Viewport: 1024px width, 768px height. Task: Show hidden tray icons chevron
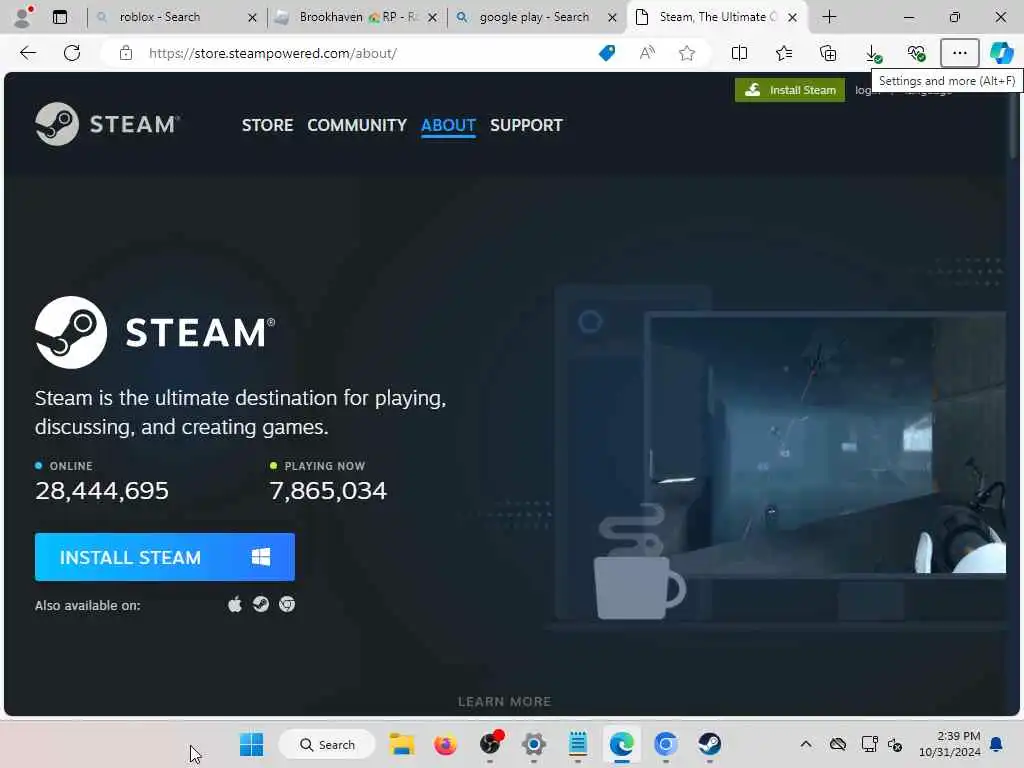(x=806, y=744)
